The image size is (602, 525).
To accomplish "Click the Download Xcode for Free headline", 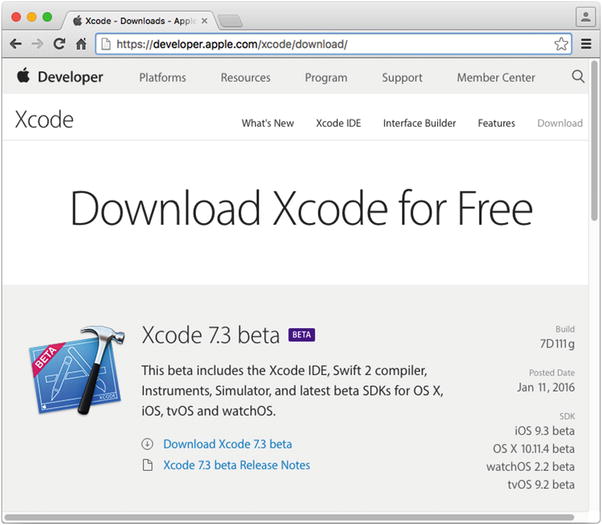I will click(x=301, y=208).
